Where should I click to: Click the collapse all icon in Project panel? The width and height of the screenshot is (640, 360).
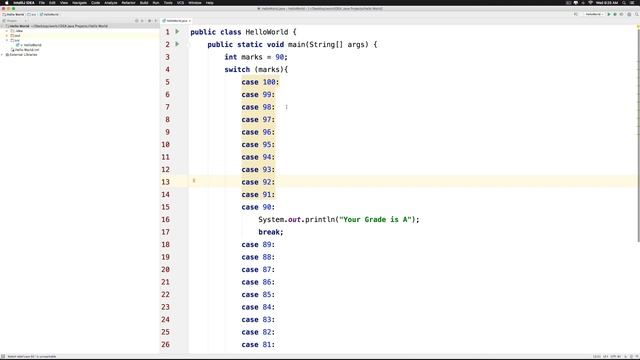(x=142, y=20)
